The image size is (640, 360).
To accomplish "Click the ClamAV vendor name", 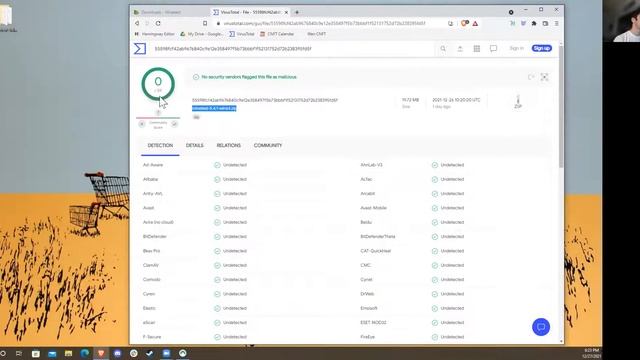I will 151,265.
